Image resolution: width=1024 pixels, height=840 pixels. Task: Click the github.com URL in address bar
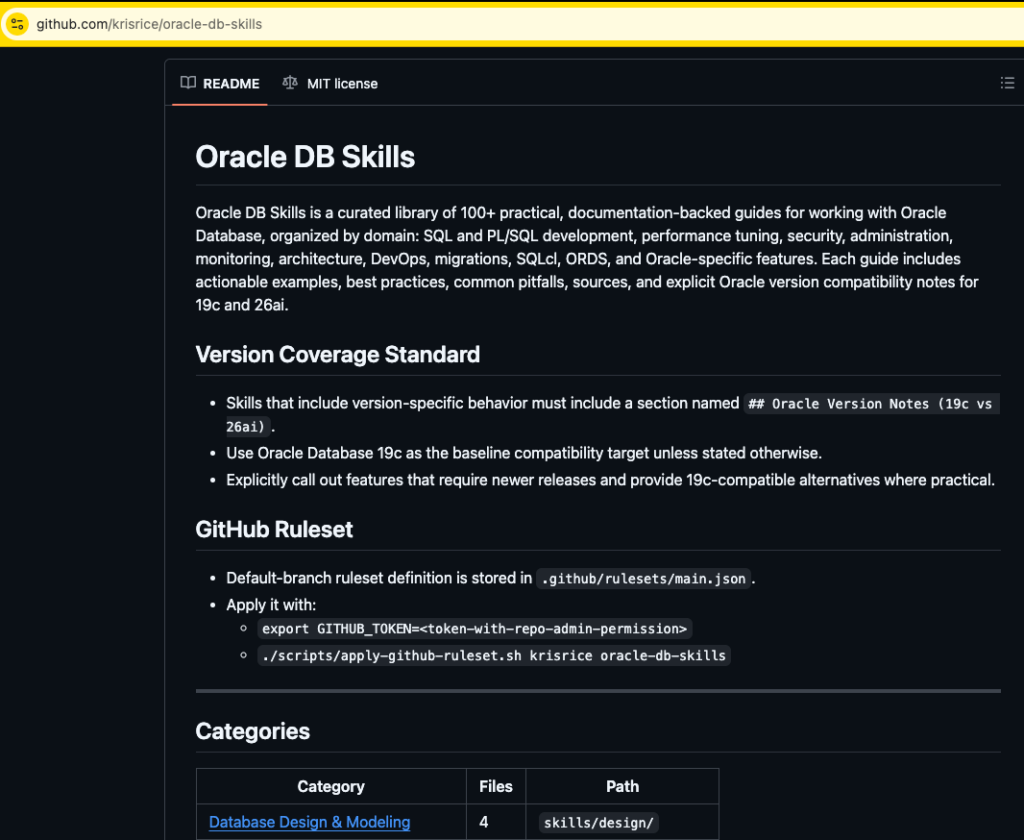[150, 24]
